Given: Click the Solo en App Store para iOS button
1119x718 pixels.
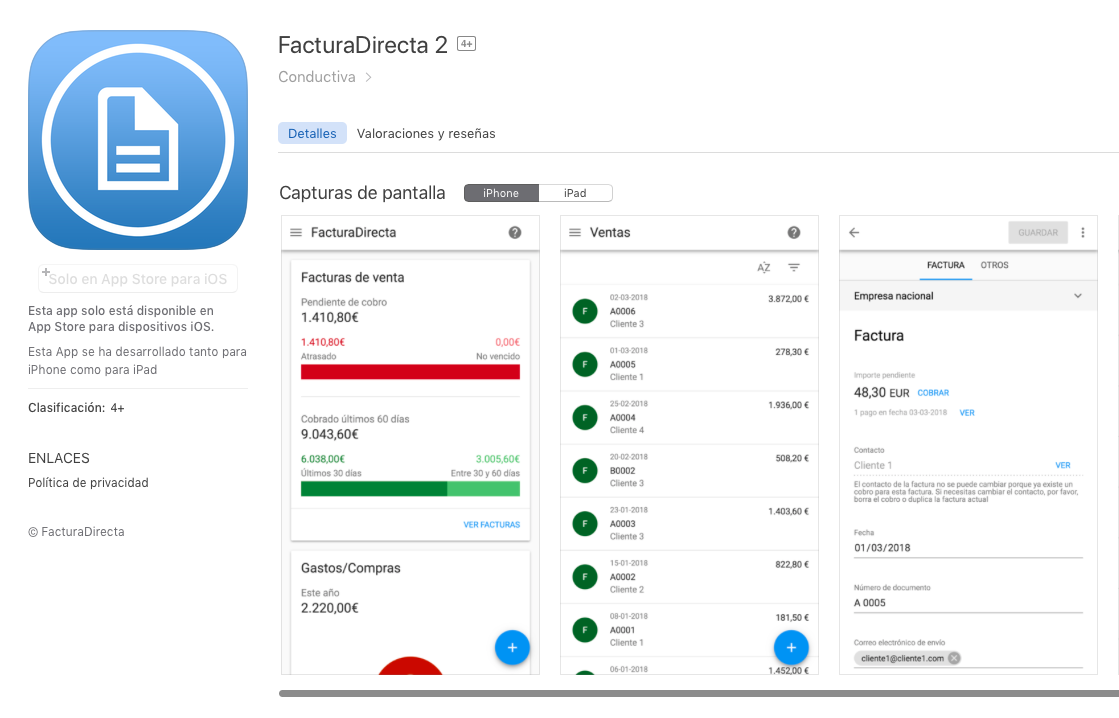Looking at the screenshot, I should [x=138, y=278].
